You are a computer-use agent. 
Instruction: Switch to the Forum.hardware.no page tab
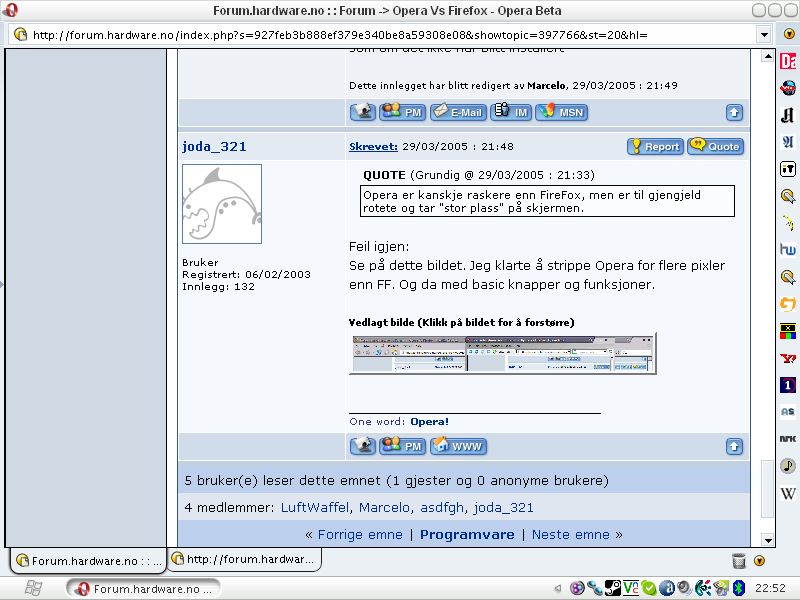(88, 561)
